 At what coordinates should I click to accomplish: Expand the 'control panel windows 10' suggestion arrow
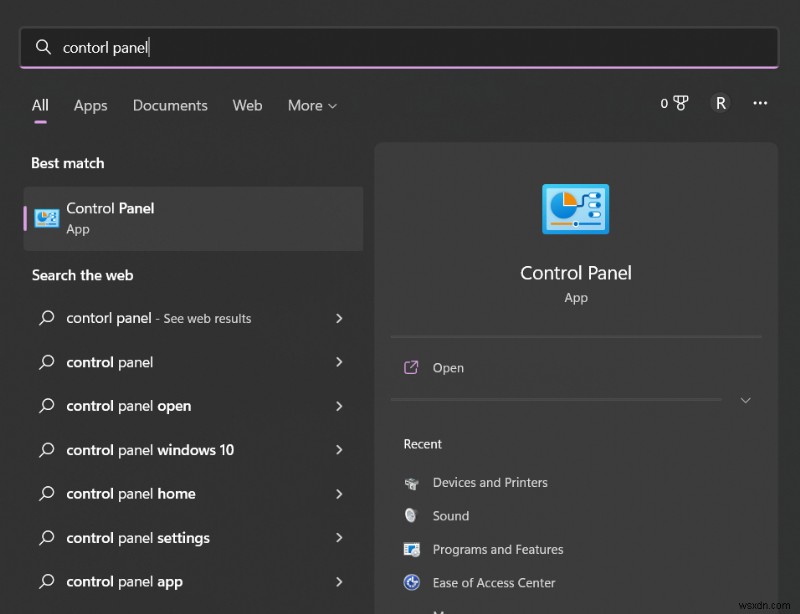point(340,450)
